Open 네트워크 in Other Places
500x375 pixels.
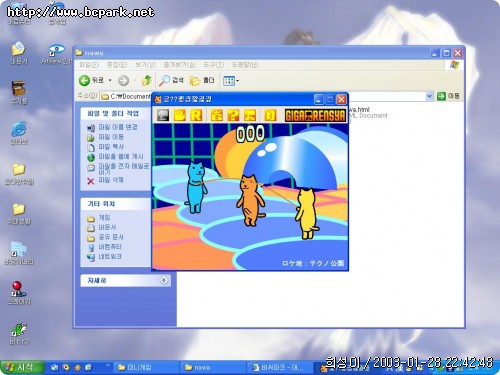(x=105, y=257)
